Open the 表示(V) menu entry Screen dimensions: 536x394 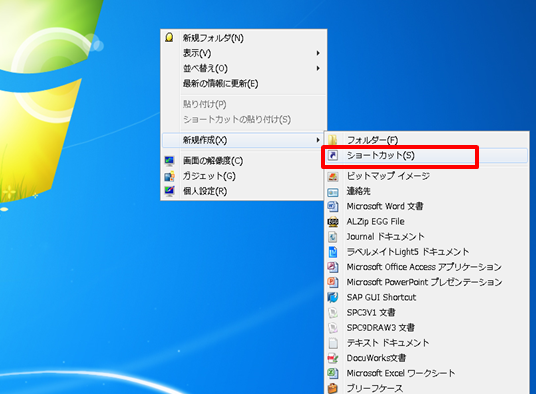pos(244,53)
